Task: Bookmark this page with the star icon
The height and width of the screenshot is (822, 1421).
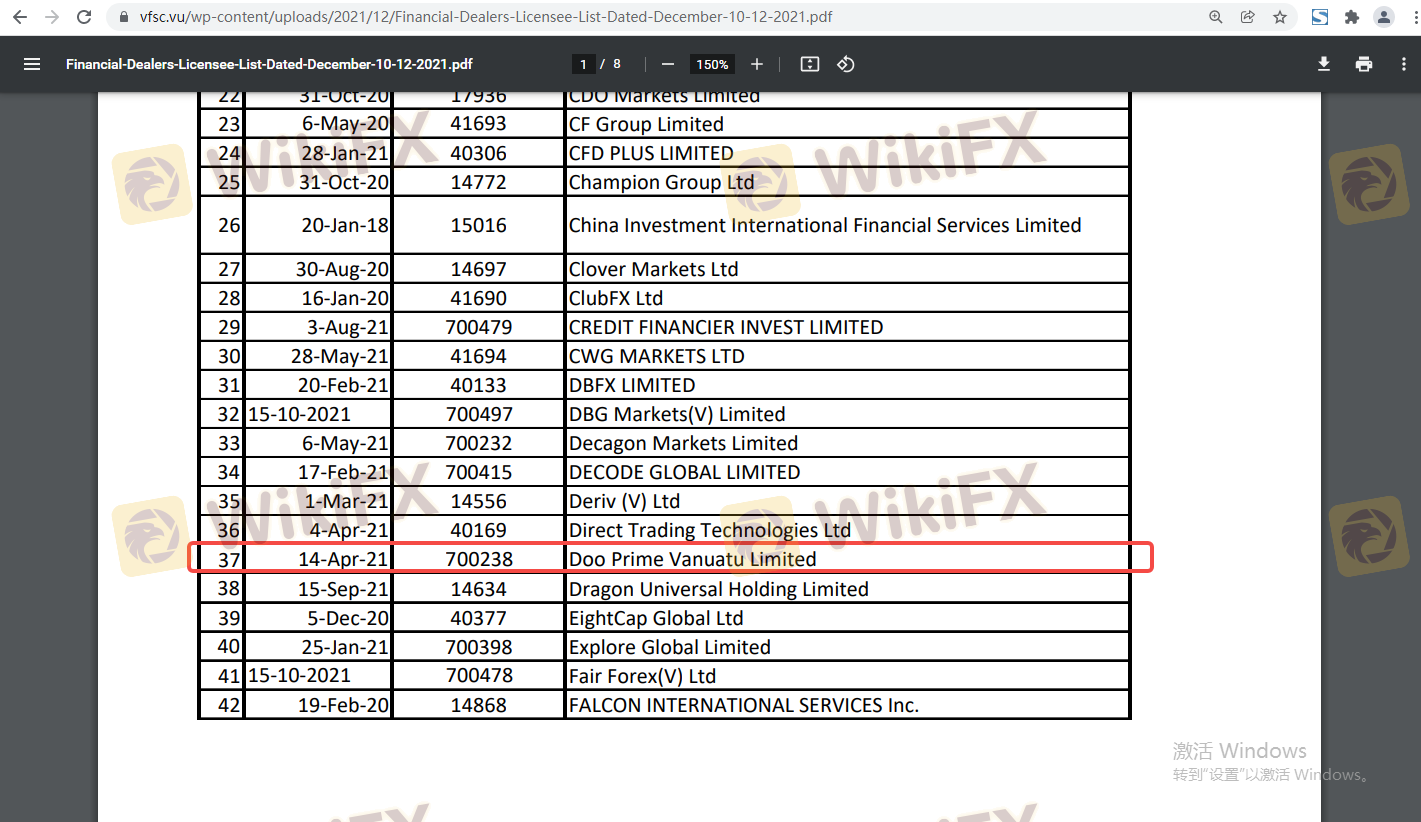Action: click(1280, 17)
